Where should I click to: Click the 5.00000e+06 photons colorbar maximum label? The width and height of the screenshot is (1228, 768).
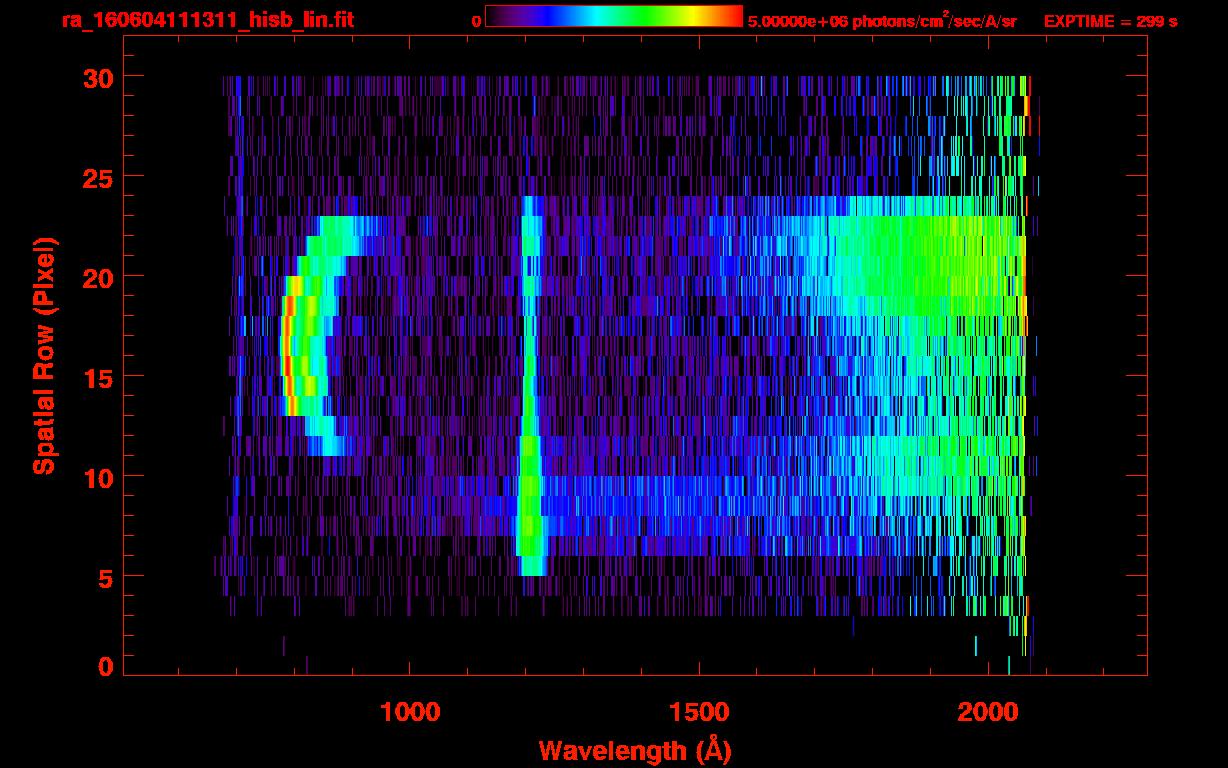pyautogui.click(x=881, y=21)
